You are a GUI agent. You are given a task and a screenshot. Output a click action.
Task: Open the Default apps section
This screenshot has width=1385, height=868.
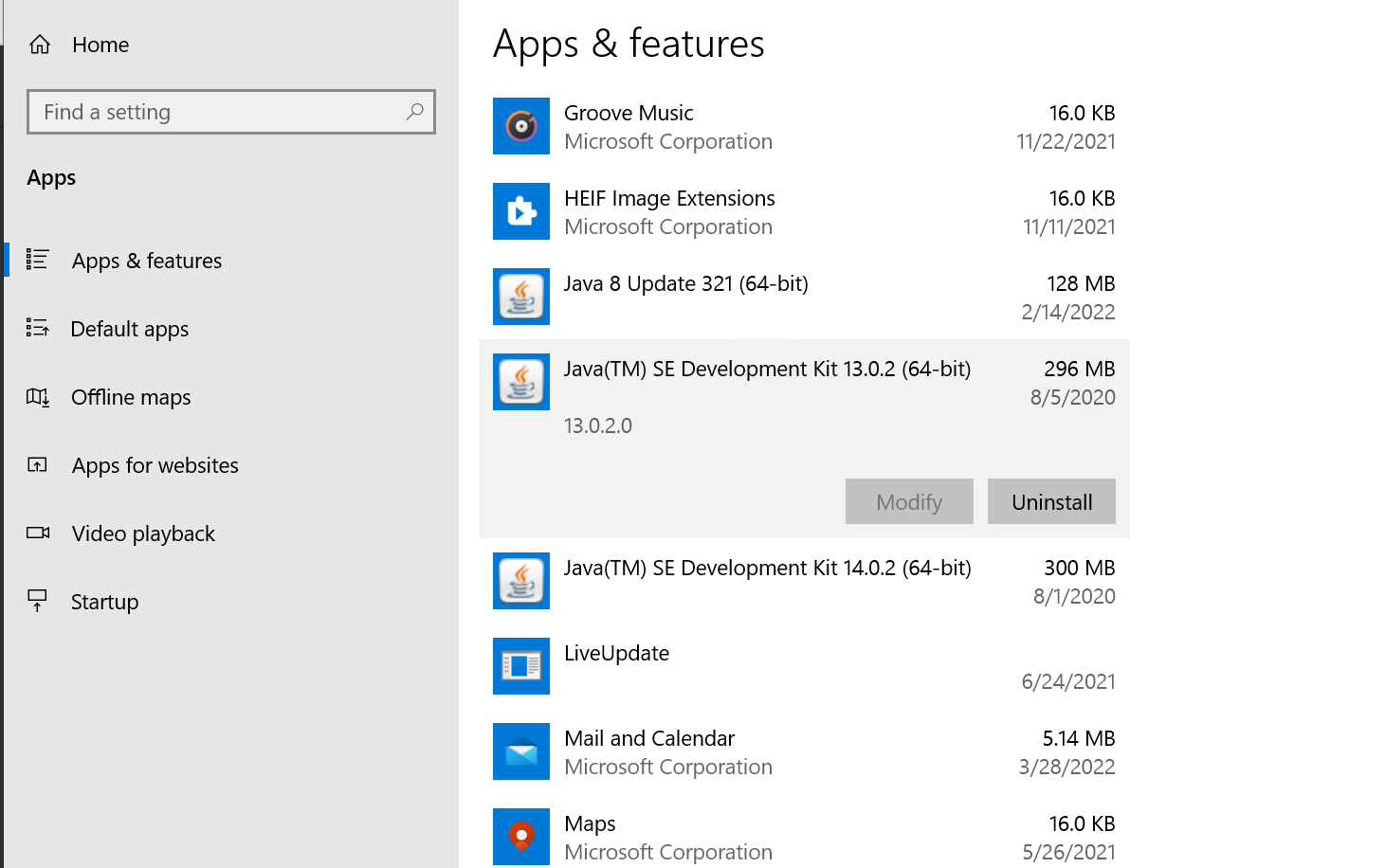click(x=130, y=329)
